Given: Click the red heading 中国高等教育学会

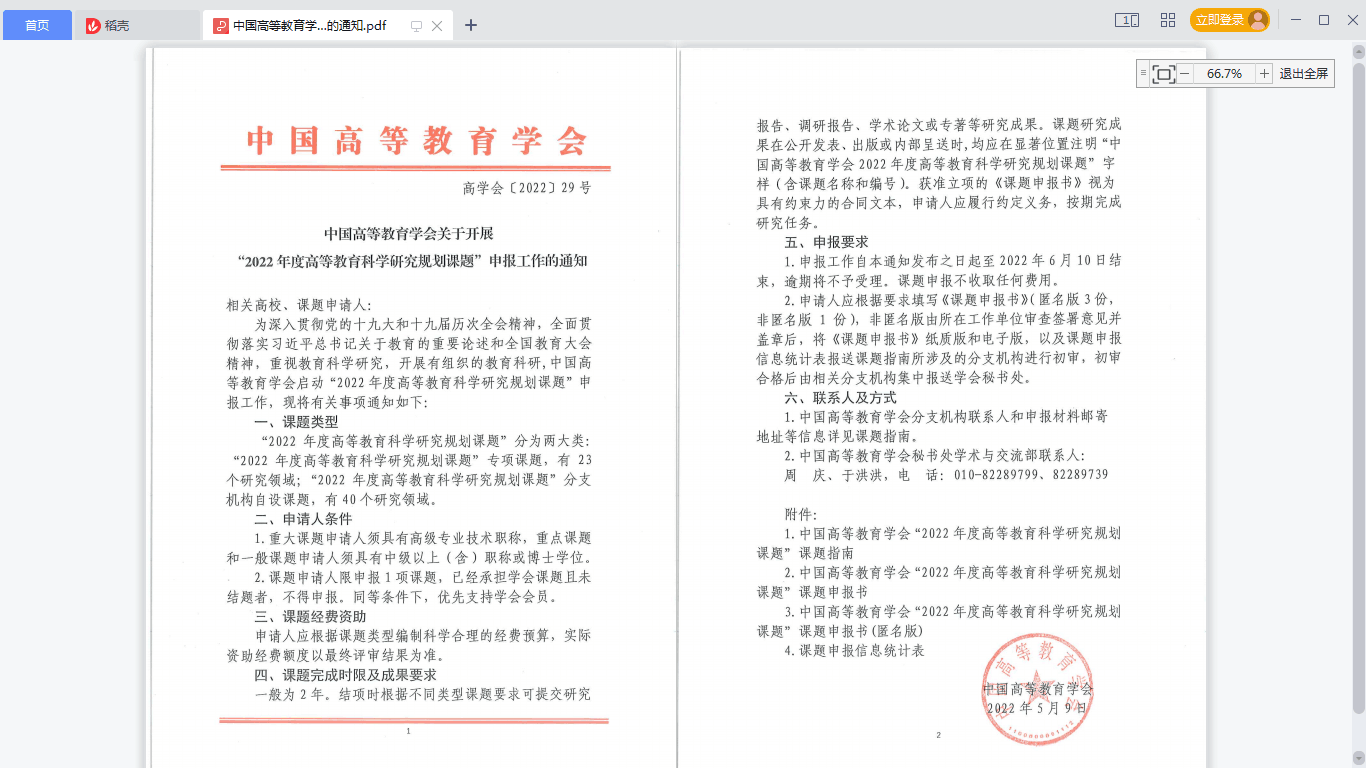Looking at the screenshot, I should point(416,140).
